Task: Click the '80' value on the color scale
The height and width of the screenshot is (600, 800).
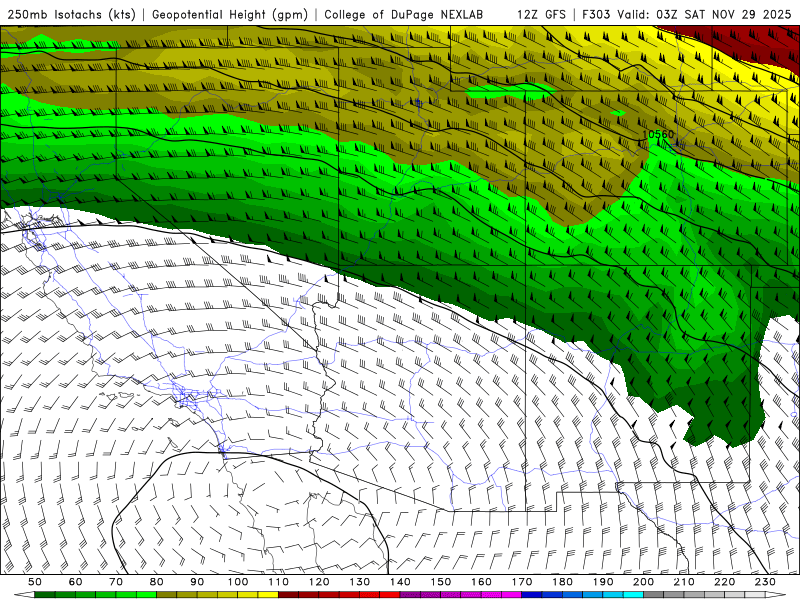Action: coord(157,582)
